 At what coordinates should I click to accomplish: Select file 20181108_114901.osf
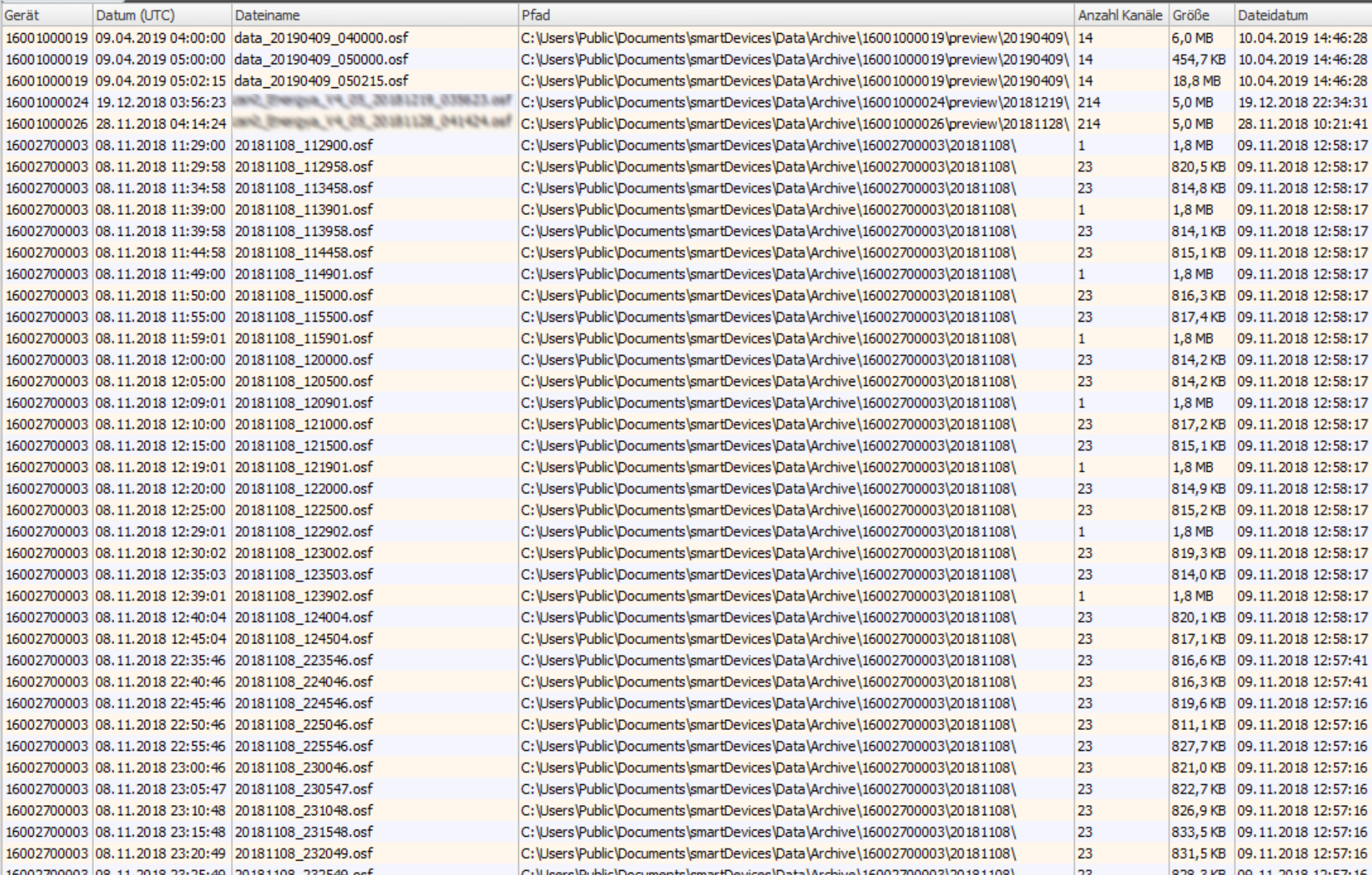(304, 274)
